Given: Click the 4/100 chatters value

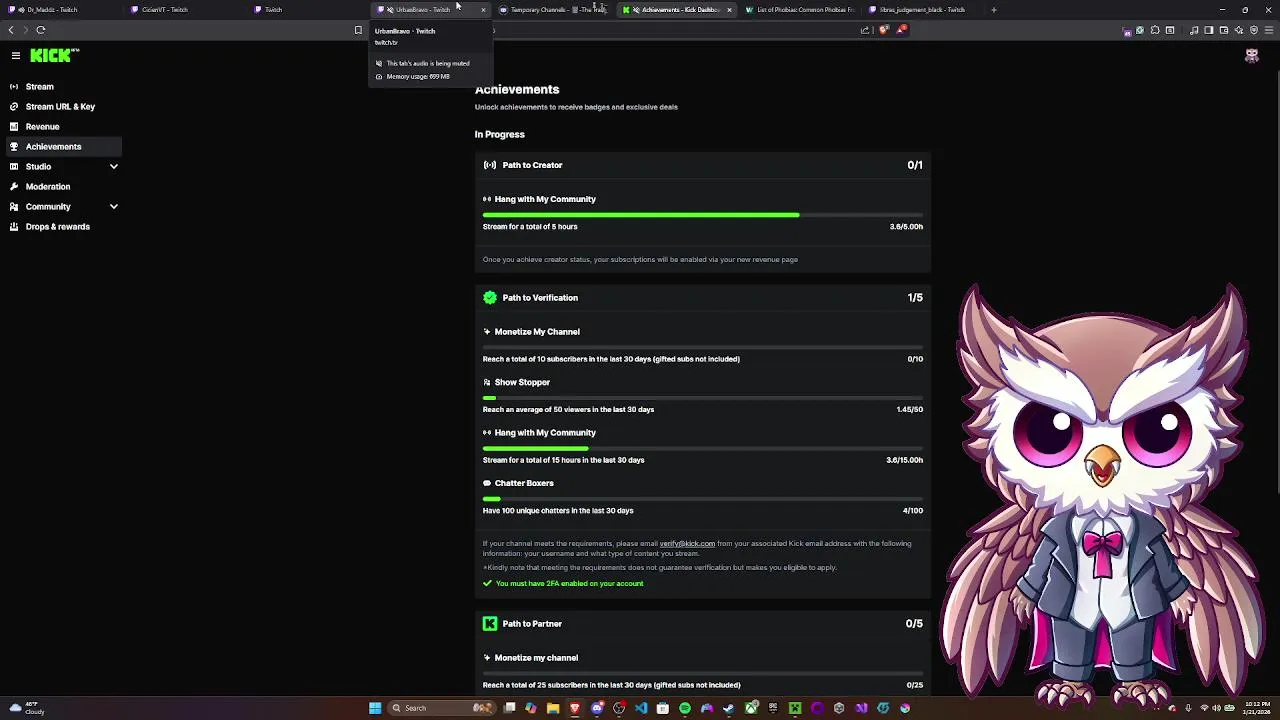Looking at the screenshot, I should [913, 511].
